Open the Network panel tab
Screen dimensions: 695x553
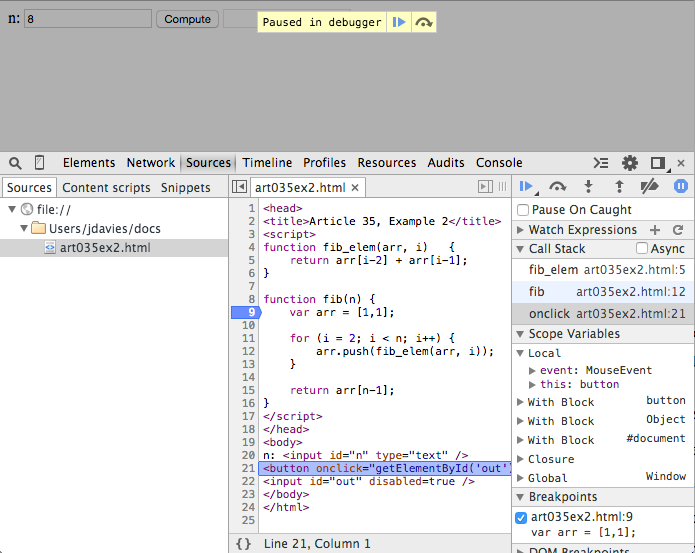[151, 163]
